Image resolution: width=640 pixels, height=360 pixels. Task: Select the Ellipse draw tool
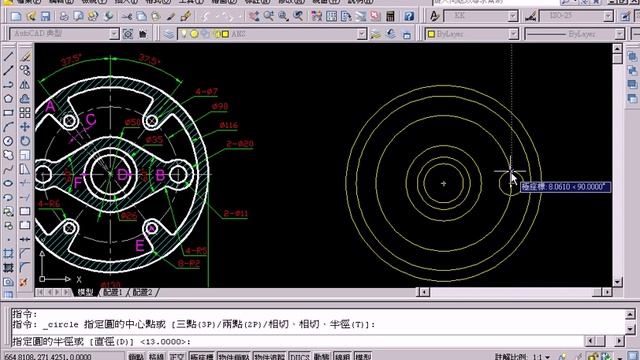[x=8, y=183]
